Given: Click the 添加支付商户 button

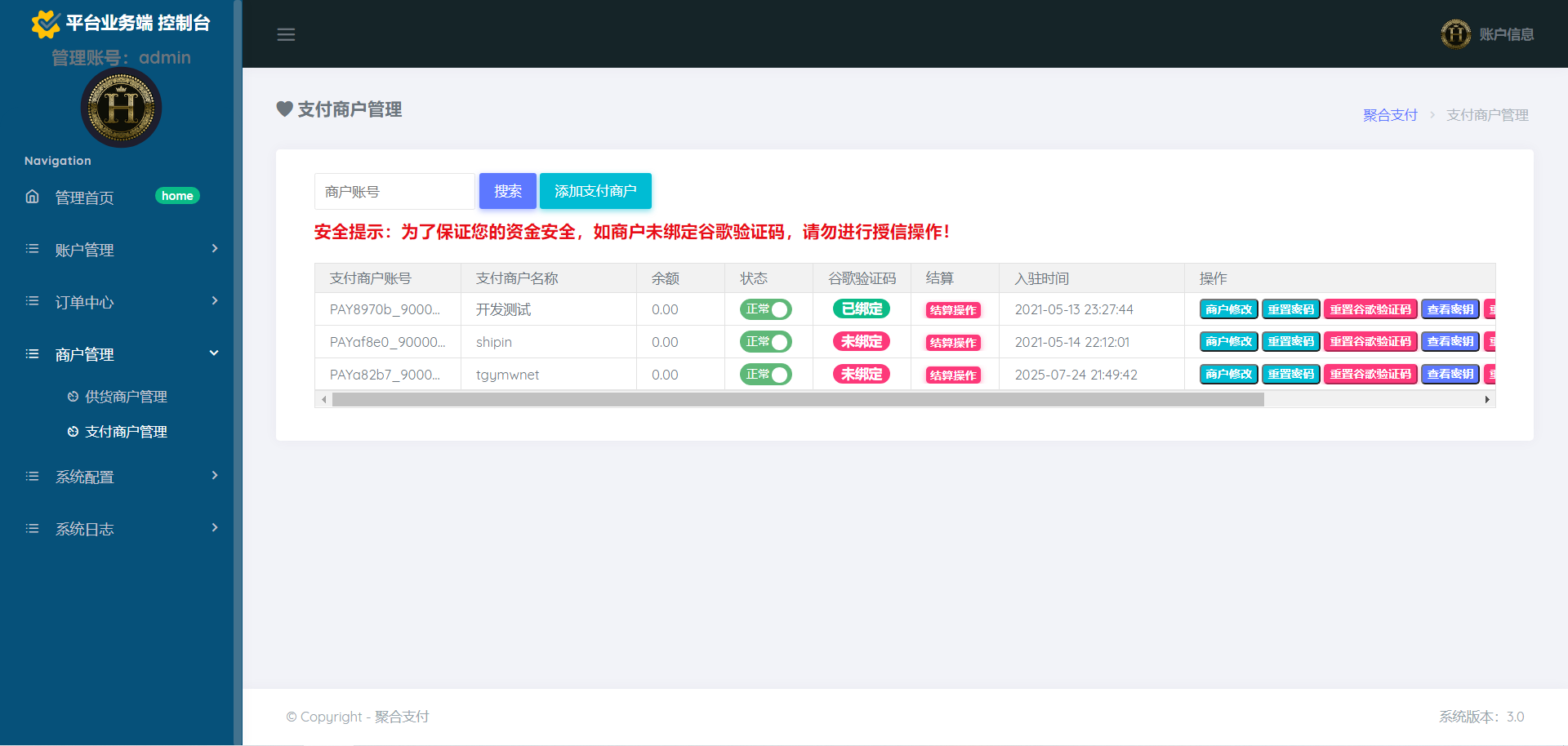Looking at the screenshot, I should [595, 191].
